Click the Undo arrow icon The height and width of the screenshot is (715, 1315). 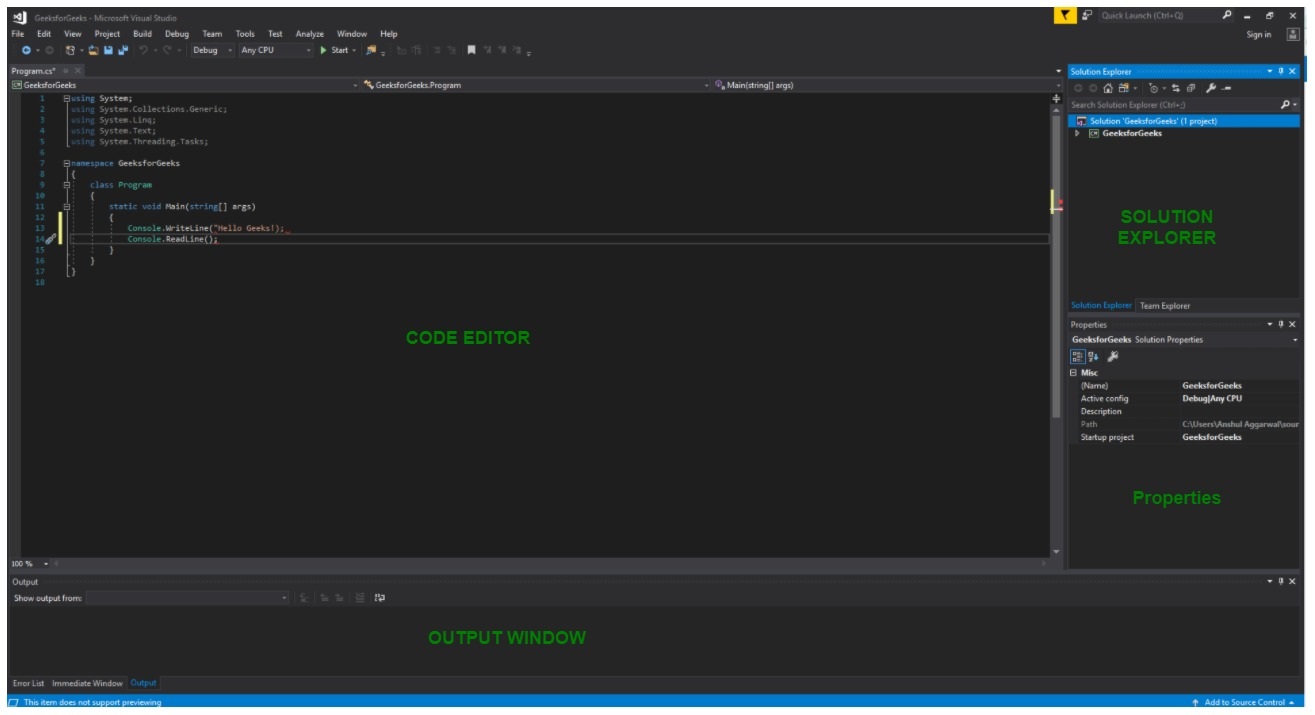click(144, 50)
